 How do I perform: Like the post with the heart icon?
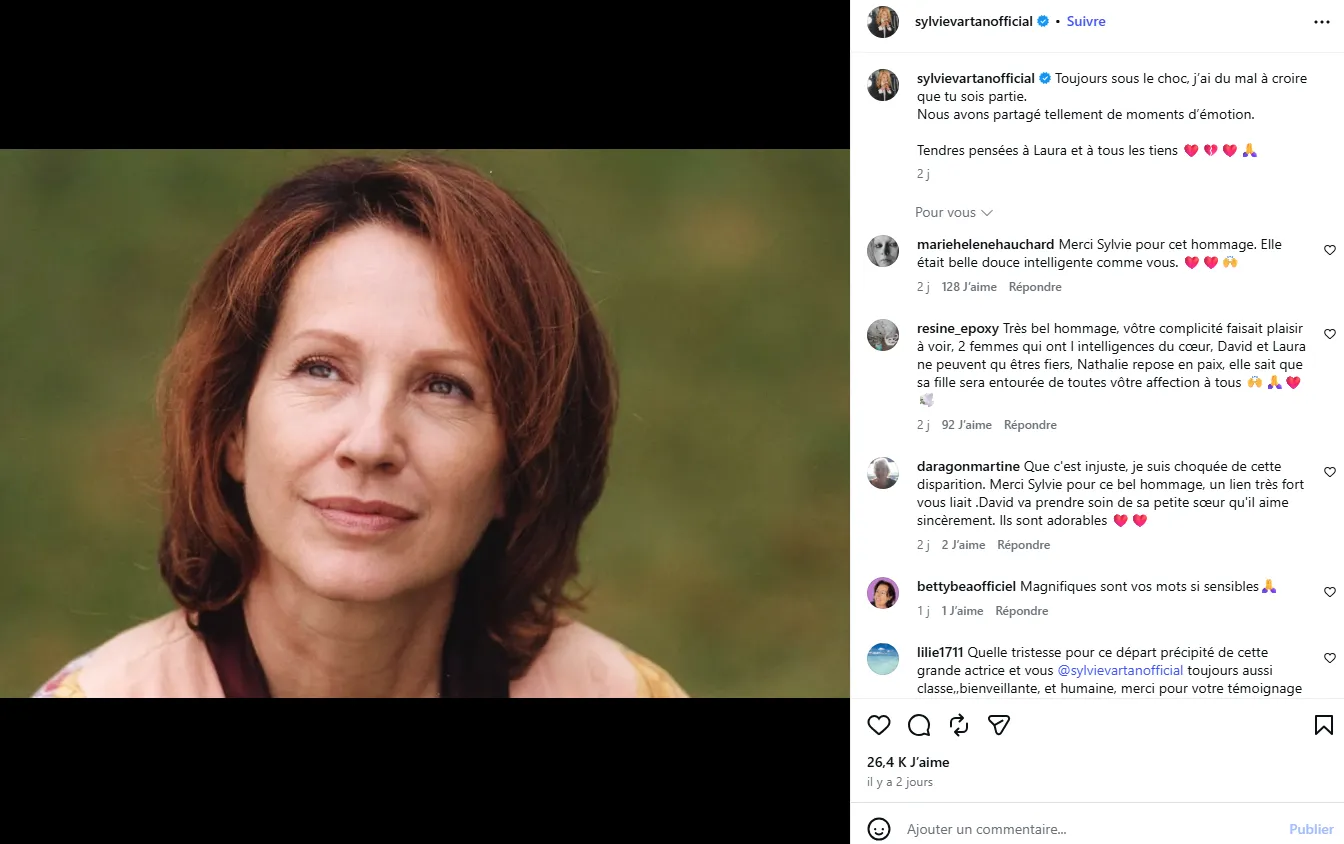click(879, 724)
